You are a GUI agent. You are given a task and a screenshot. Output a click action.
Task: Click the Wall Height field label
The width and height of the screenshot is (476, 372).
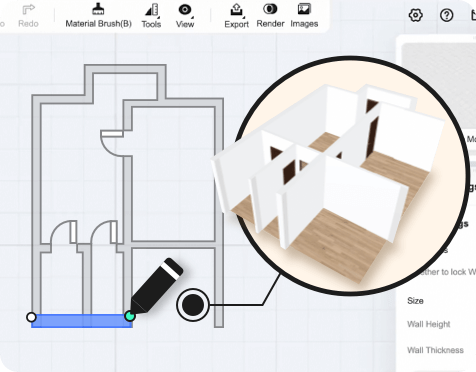(428, 324)
